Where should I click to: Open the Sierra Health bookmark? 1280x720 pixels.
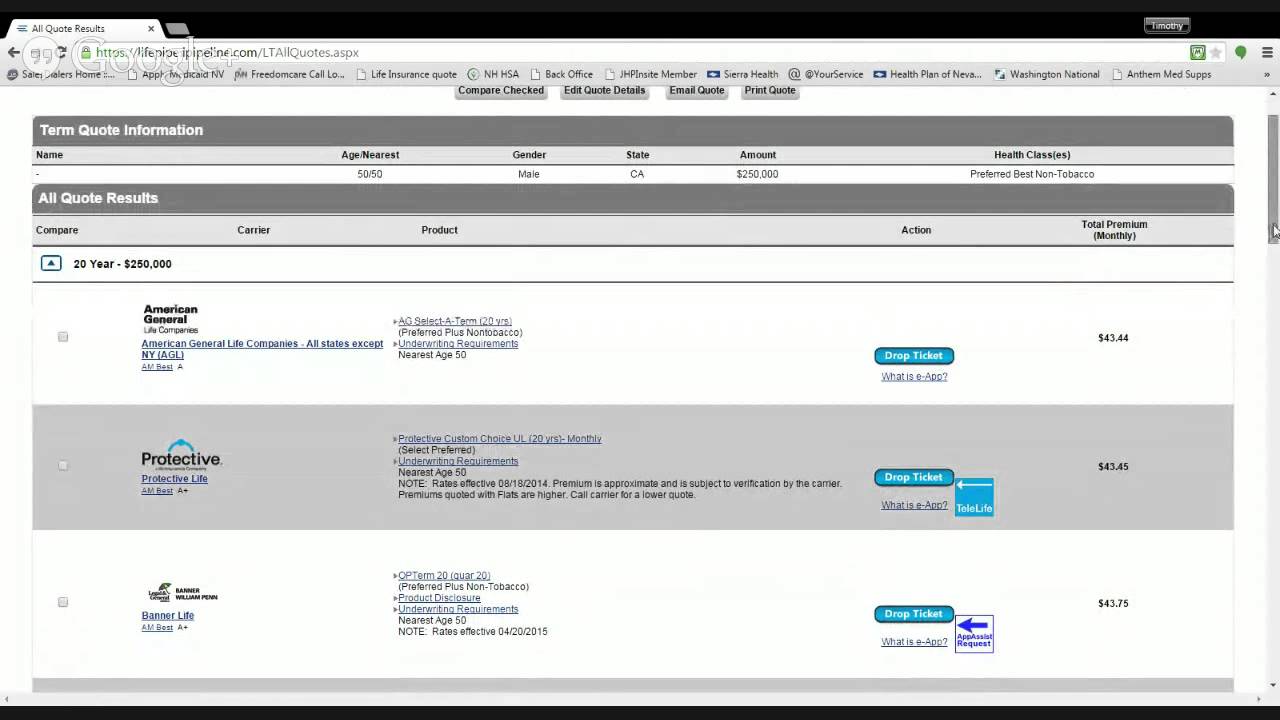pyautogui.click(x=743, y=74)
